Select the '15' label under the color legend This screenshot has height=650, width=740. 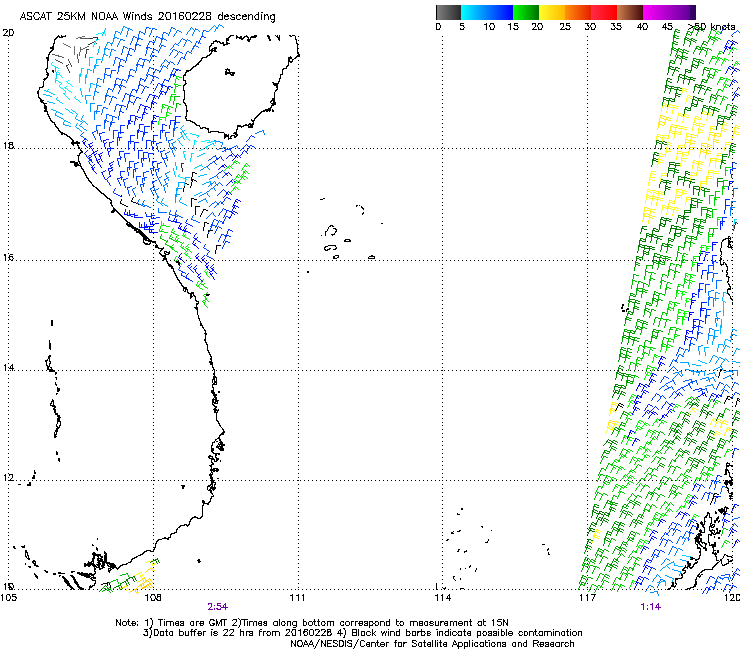(x=513, y=27)
